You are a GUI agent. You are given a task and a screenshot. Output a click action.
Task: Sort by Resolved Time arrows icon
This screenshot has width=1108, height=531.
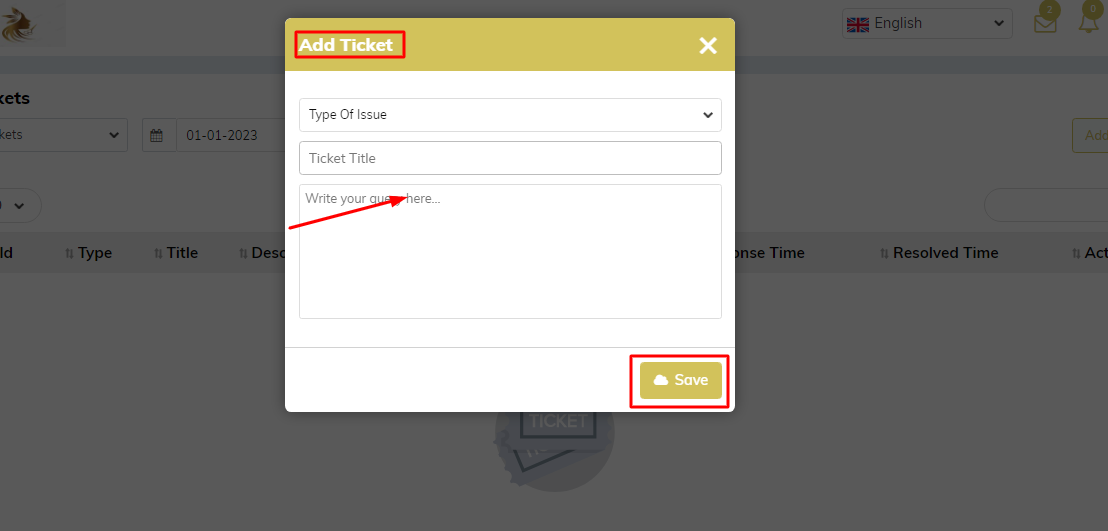tap(885, 253)
